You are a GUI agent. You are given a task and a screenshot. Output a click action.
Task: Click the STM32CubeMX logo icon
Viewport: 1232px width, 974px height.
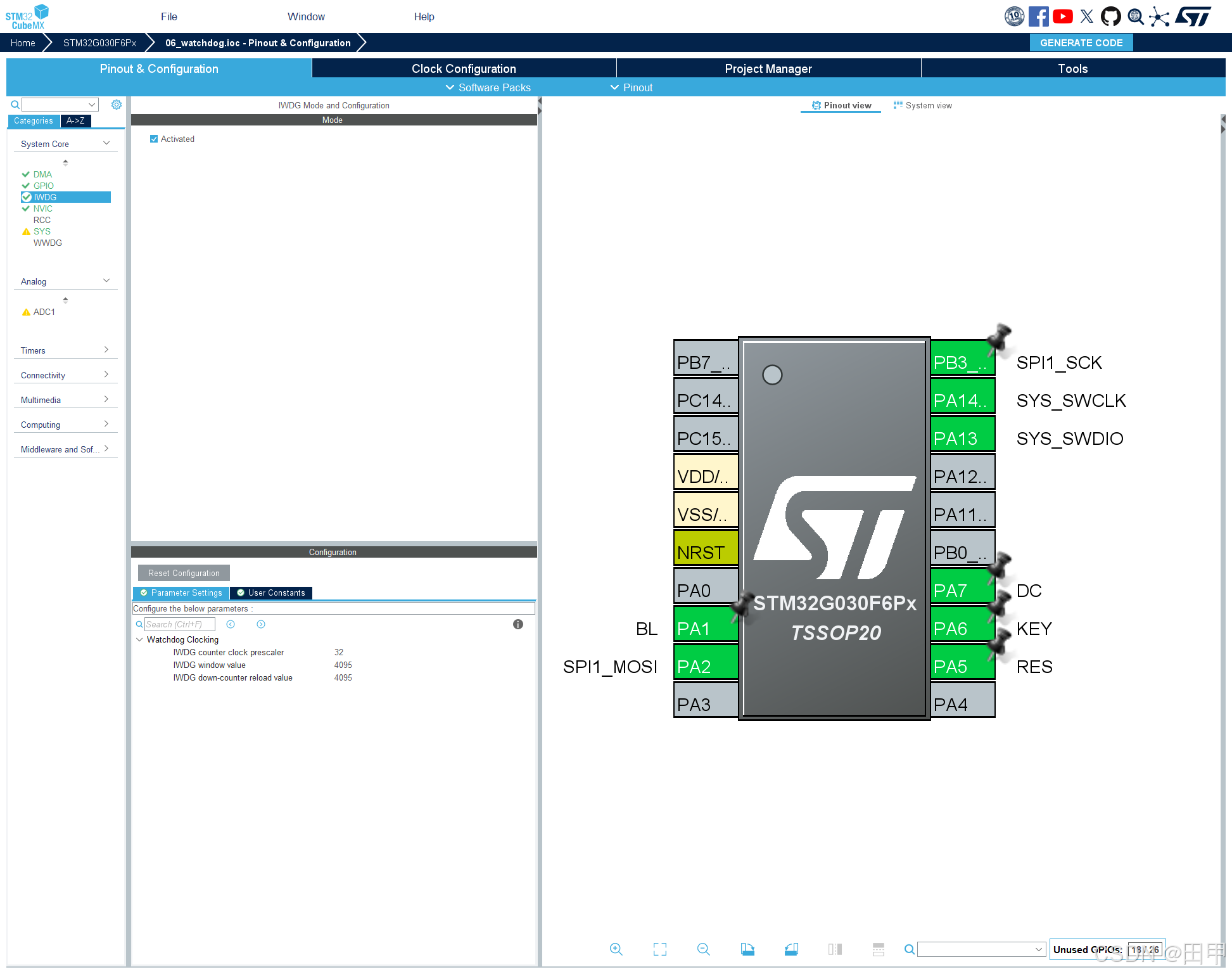pyautogui.click(x=27, y=16)
